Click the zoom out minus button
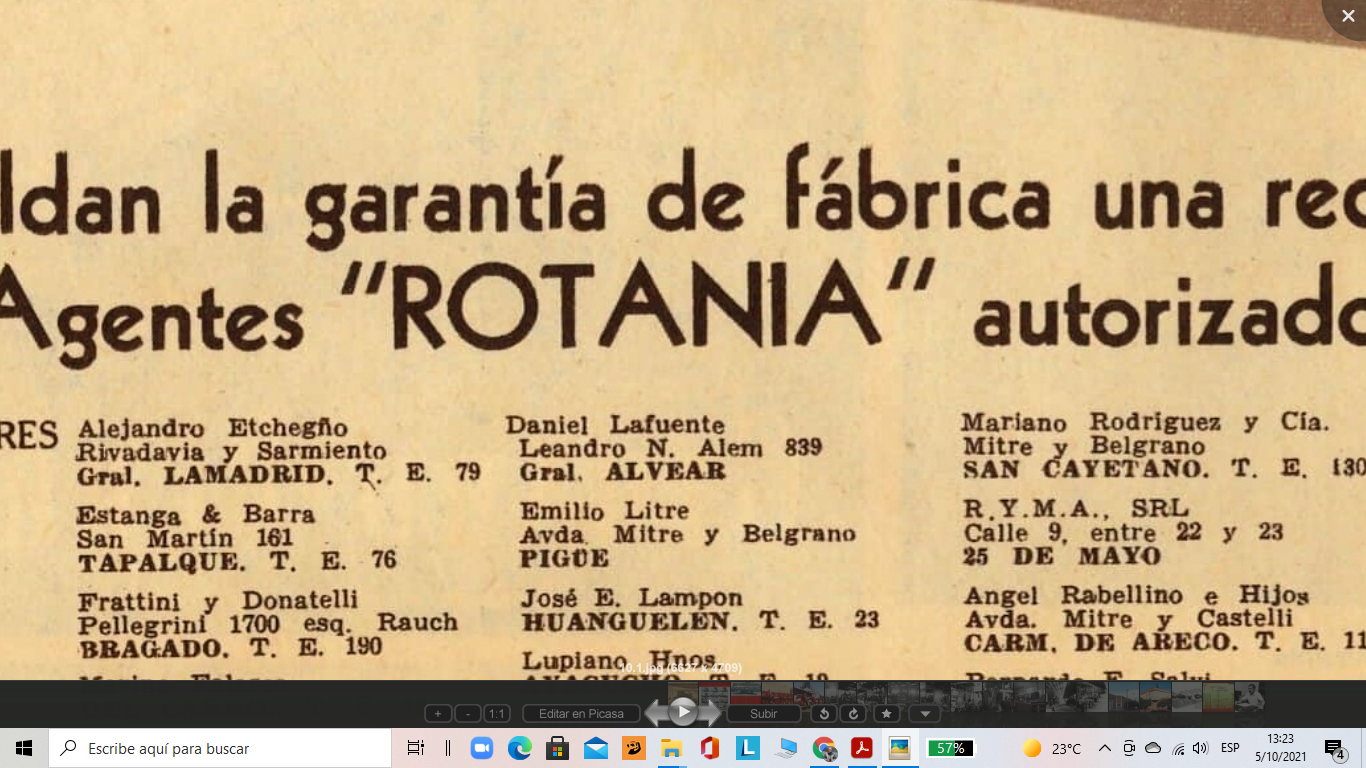Screen dimensions: 1366x768 tap(467, 714)
